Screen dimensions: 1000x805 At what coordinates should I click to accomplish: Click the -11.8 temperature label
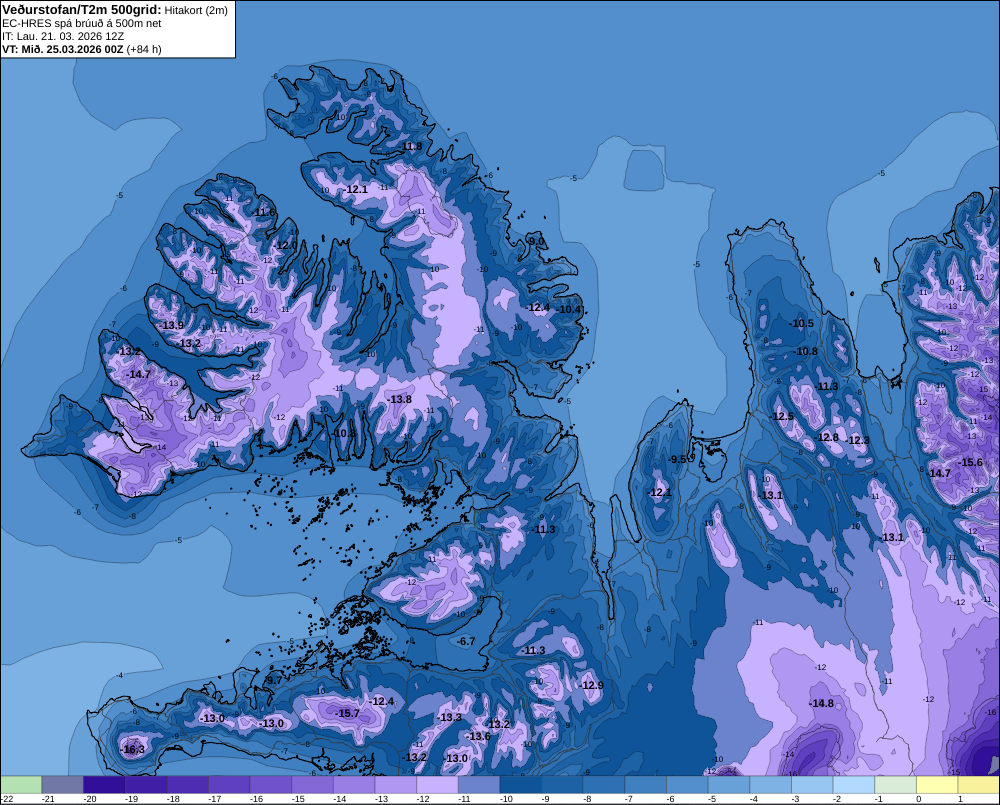pos(410,146)
